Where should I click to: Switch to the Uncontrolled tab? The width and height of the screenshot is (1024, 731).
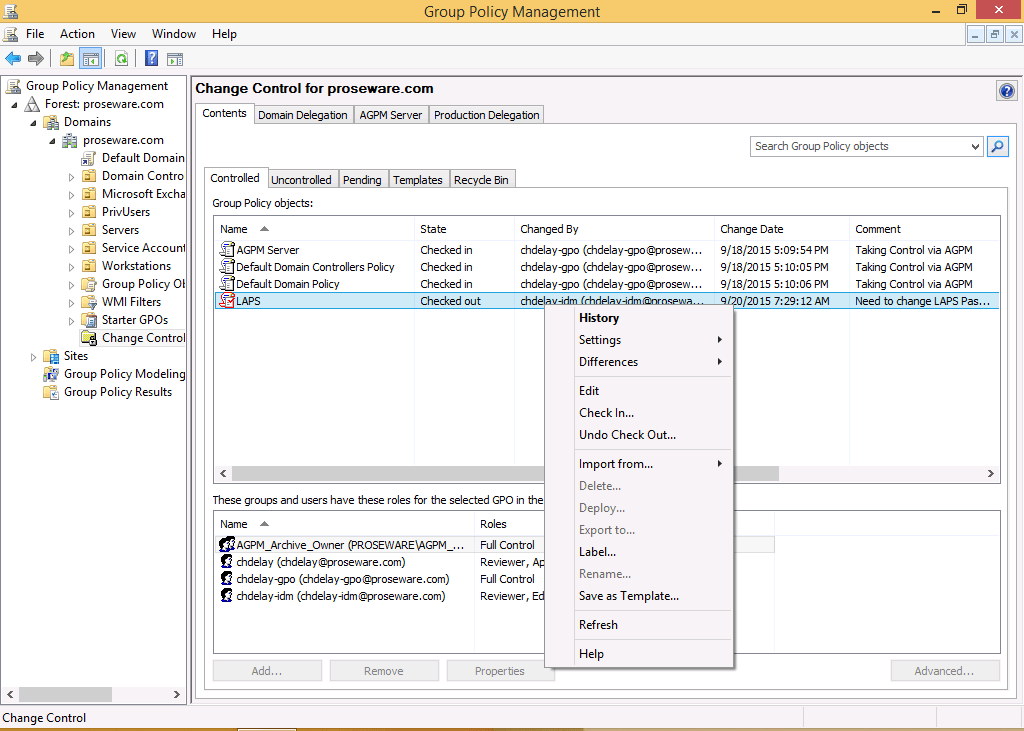coord(301,180)
